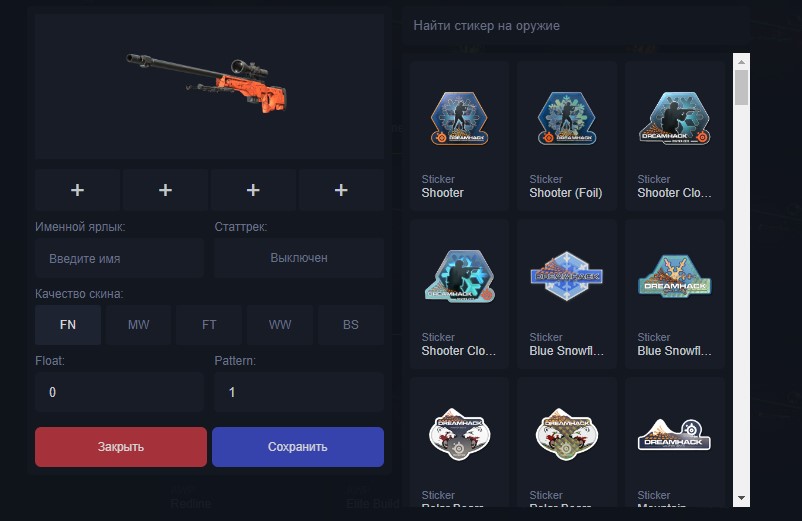Open the fourth plus sticker slot

tap(341, 190)
